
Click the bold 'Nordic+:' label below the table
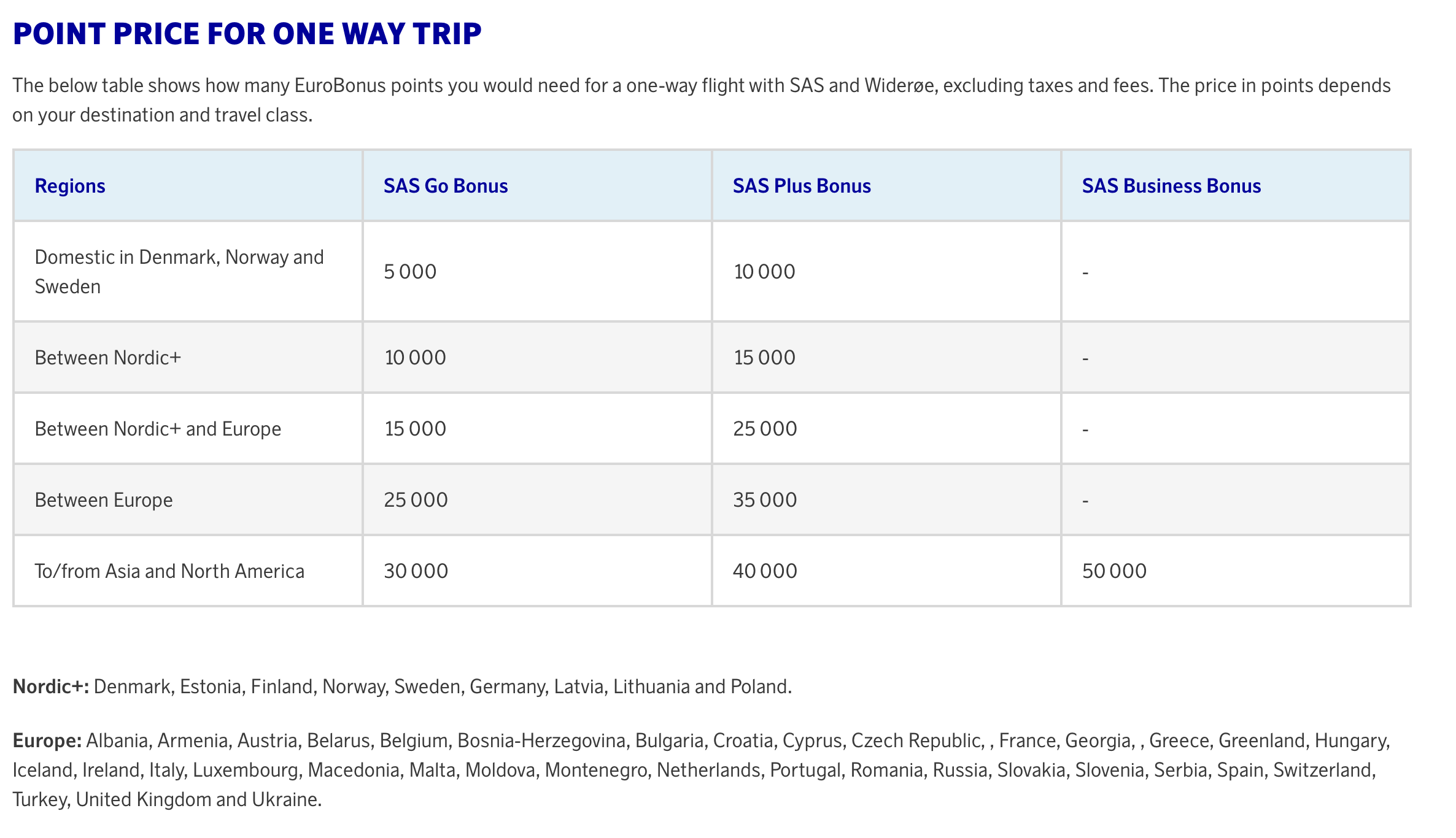(51, 686)
